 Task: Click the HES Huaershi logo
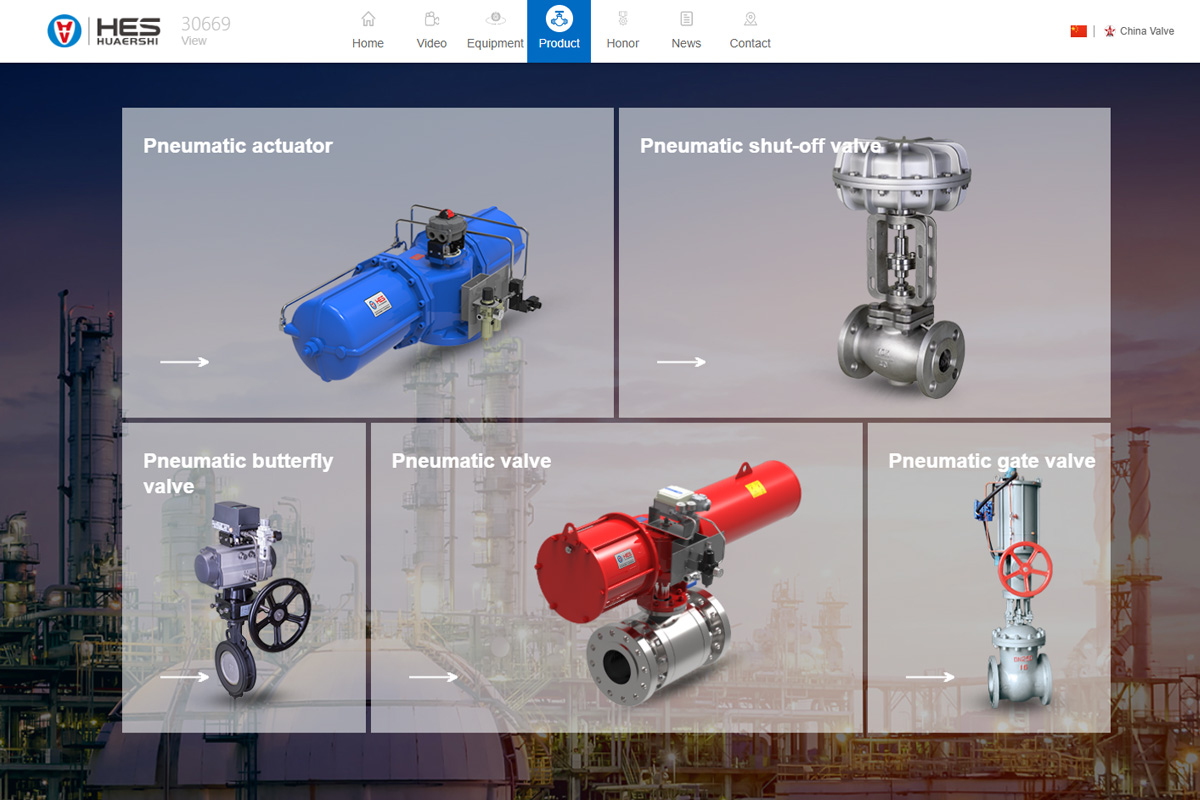[x=104, y=31]
